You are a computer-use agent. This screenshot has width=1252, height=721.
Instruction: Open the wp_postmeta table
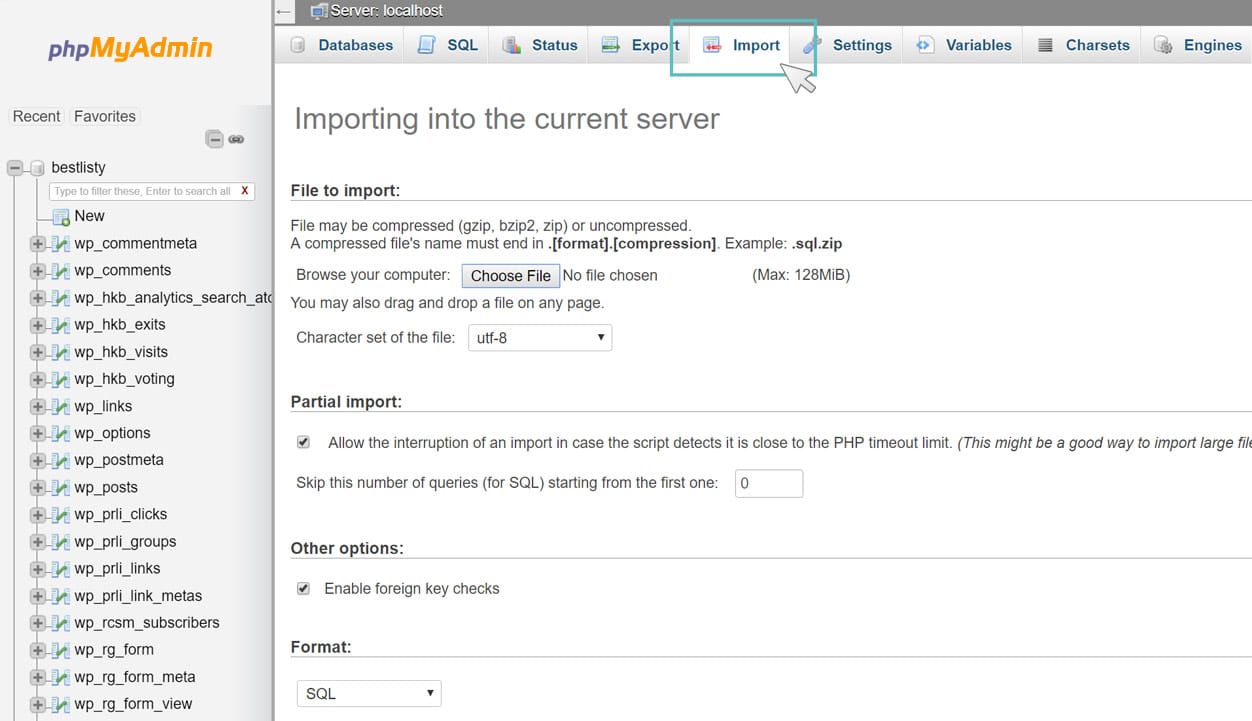click(119, 460)
